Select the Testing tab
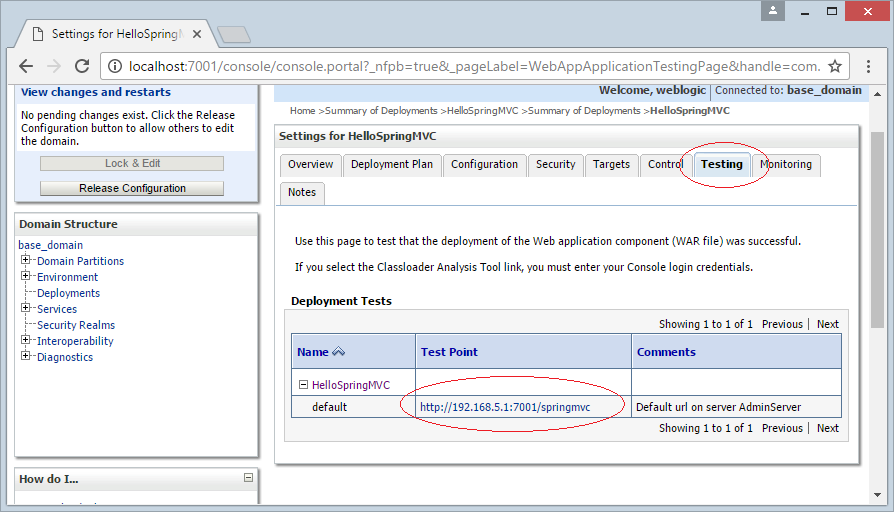Image resolution: width=894 pixels, height=512 pixels. [x=722, y=165]
